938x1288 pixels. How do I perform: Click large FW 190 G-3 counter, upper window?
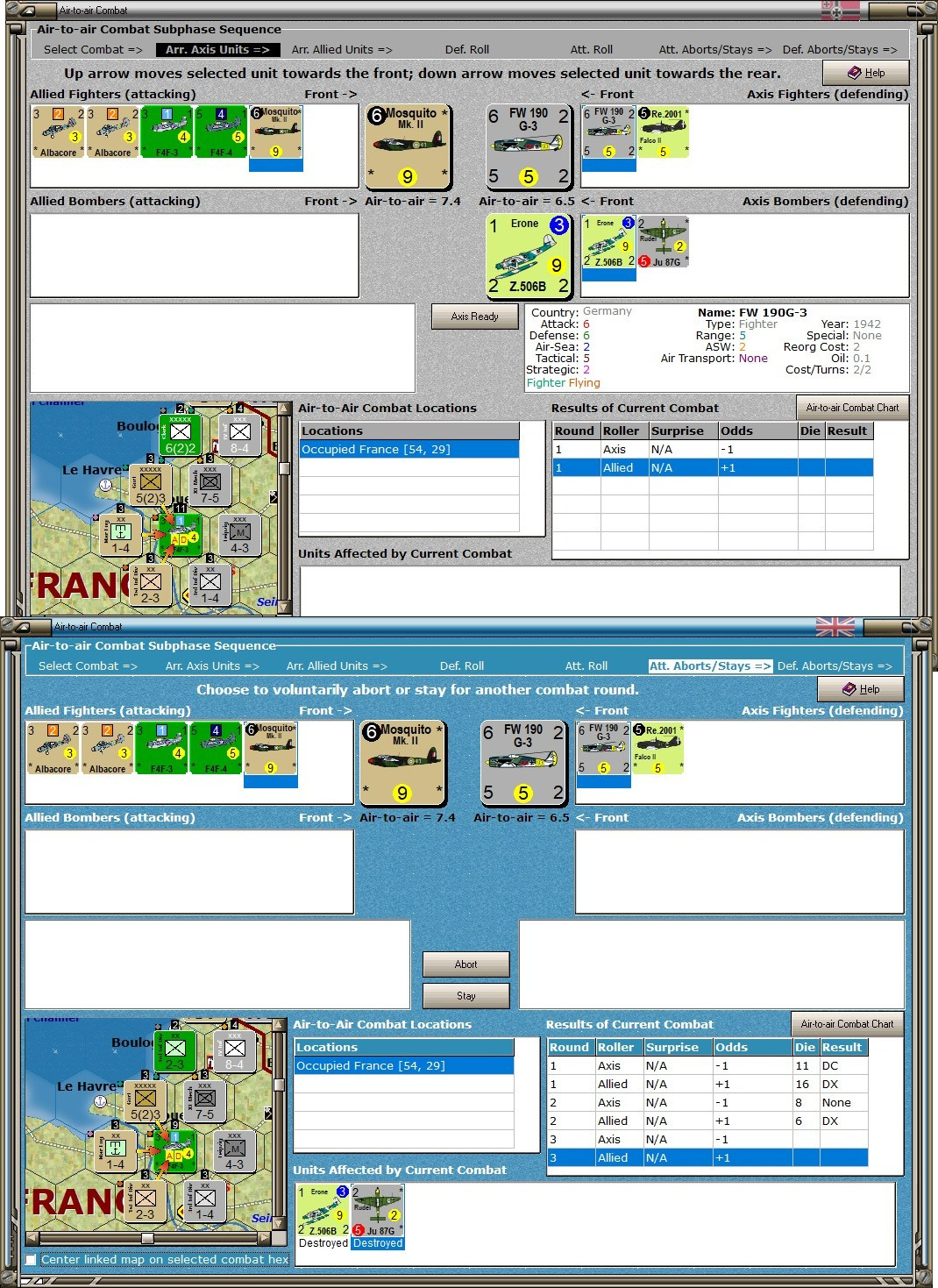coord(529,146)
